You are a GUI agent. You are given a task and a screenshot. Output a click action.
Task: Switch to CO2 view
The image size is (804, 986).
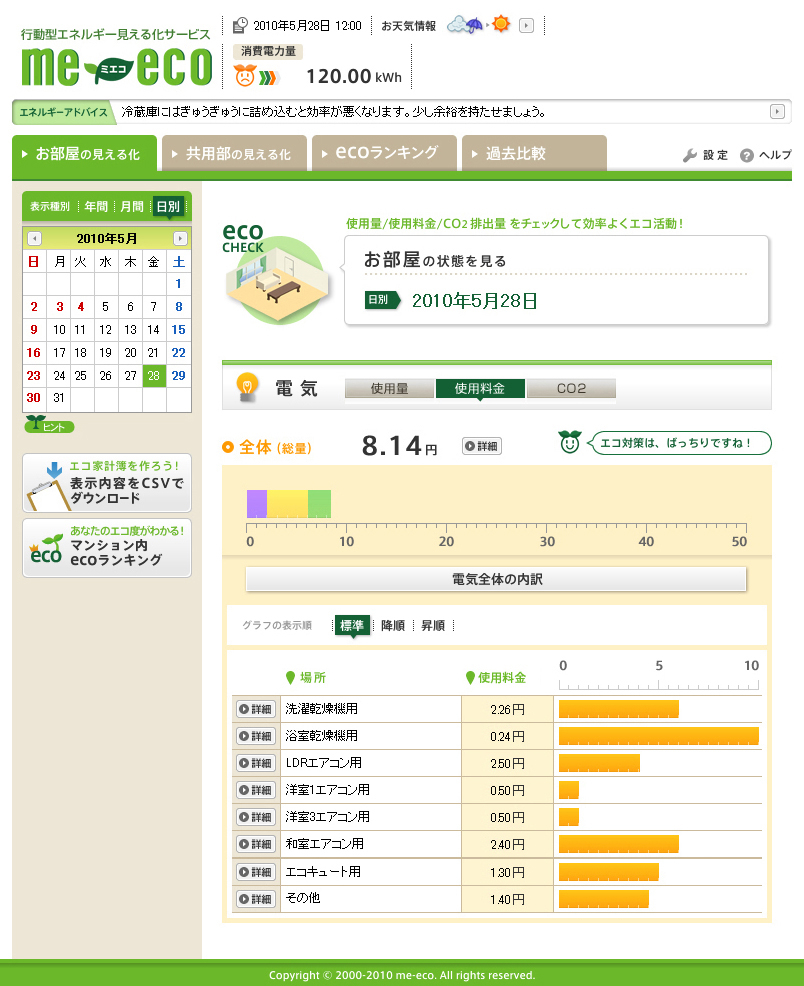[x=571, y=389]
